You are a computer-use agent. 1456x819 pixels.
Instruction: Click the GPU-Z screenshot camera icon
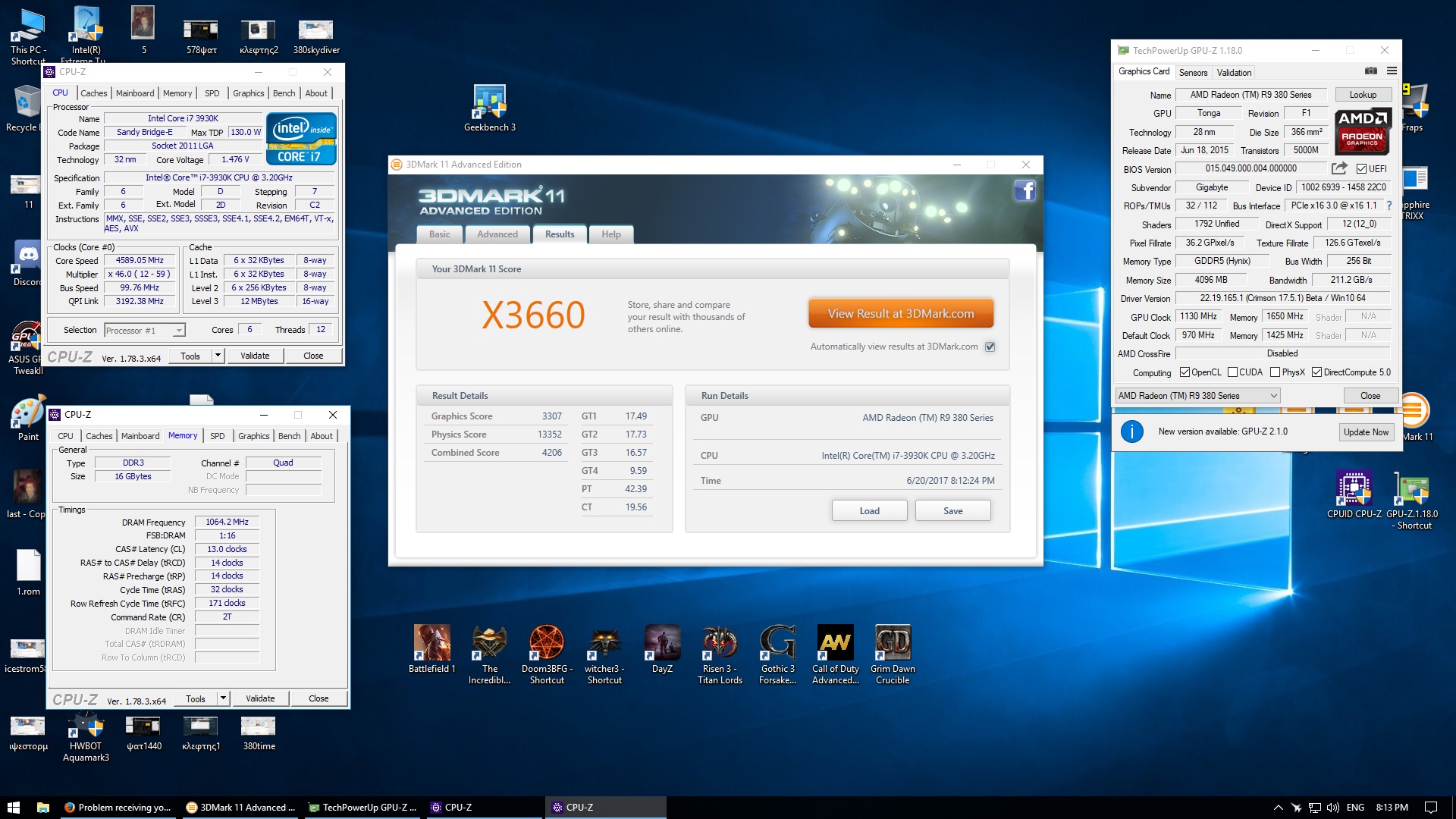(1371, 71)
